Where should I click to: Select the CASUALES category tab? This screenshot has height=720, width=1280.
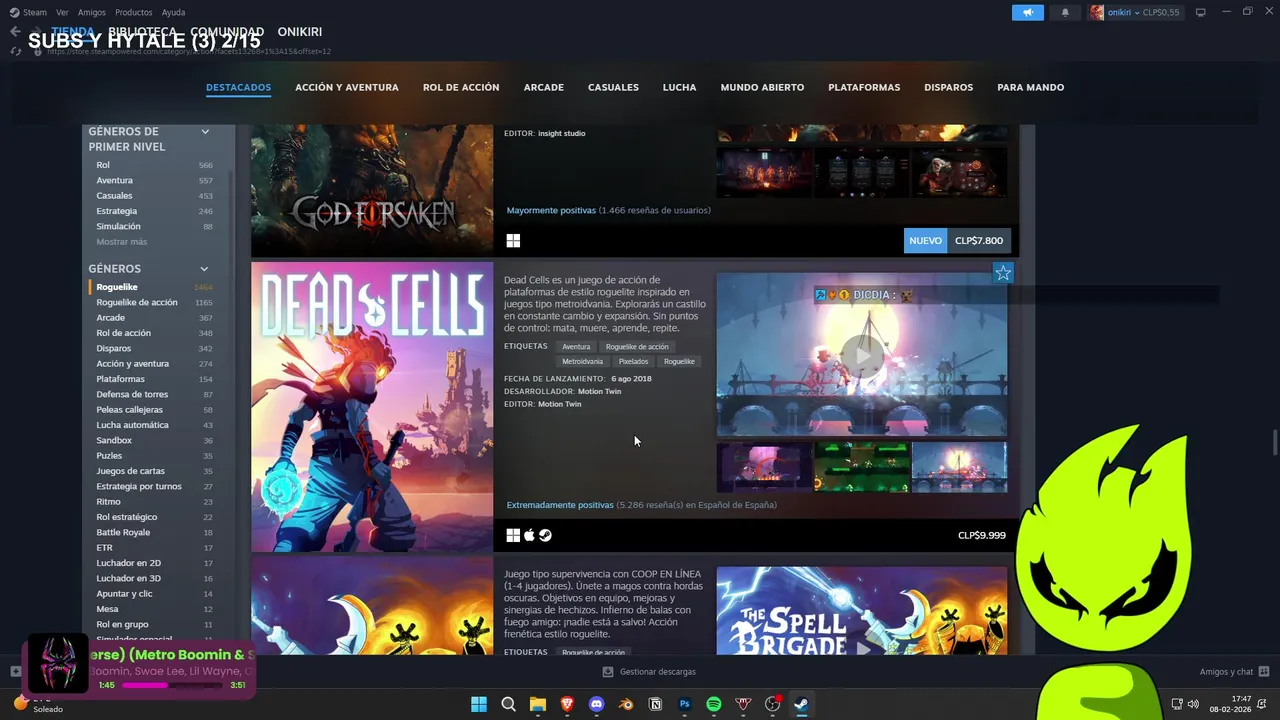613,87
